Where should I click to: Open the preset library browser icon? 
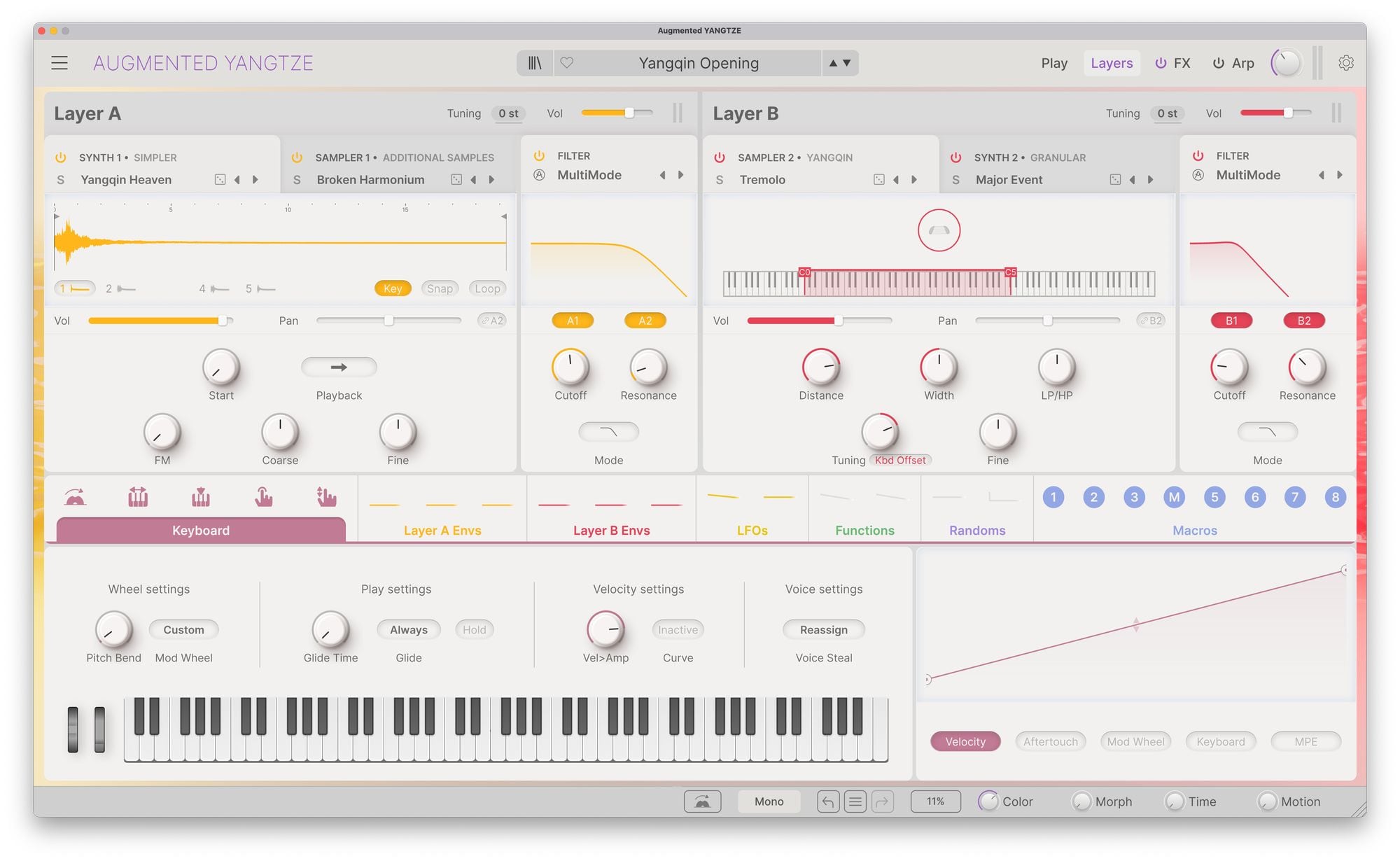[x=535, y=63]
